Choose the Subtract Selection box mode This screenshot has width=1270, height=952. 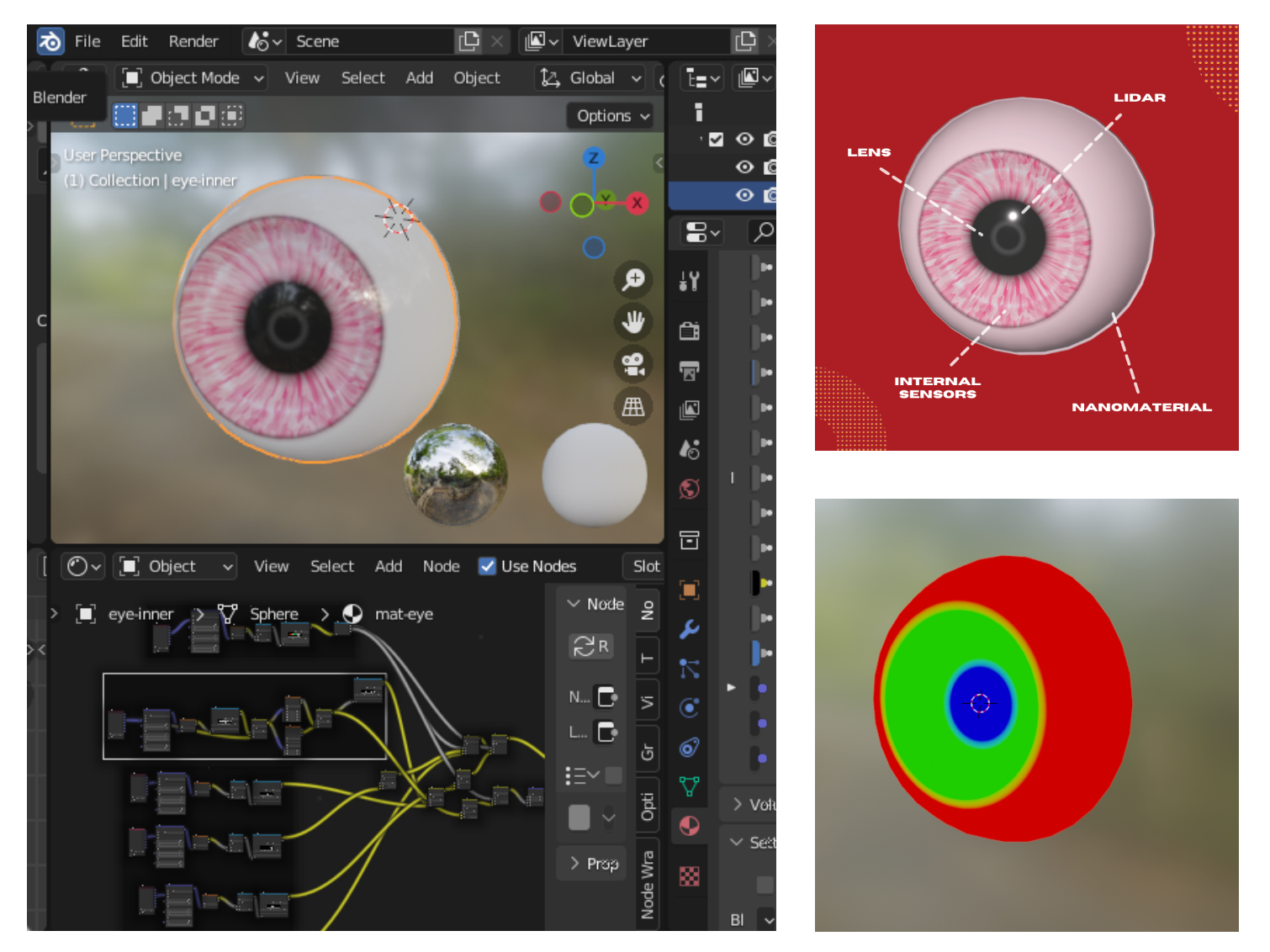tap(178, 115)
